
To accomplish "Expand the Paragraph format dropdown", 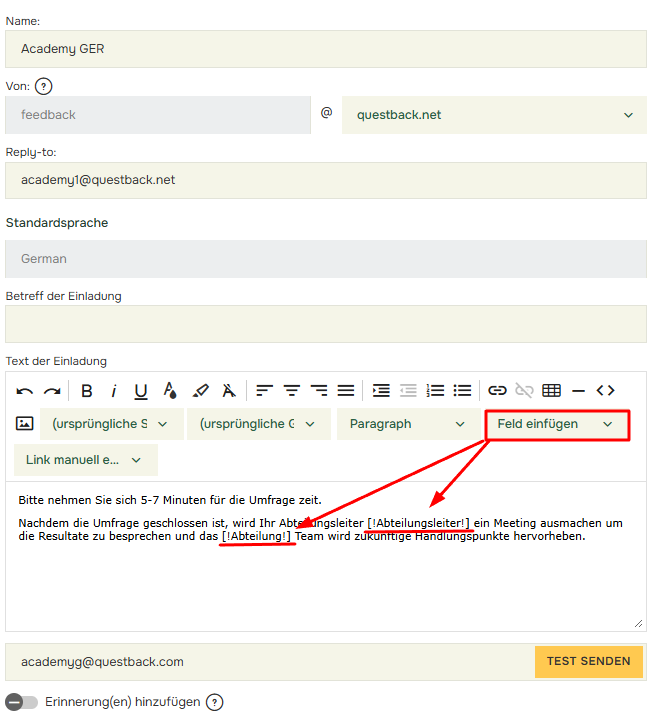I will pyautogui.click(x=407, y=424).
